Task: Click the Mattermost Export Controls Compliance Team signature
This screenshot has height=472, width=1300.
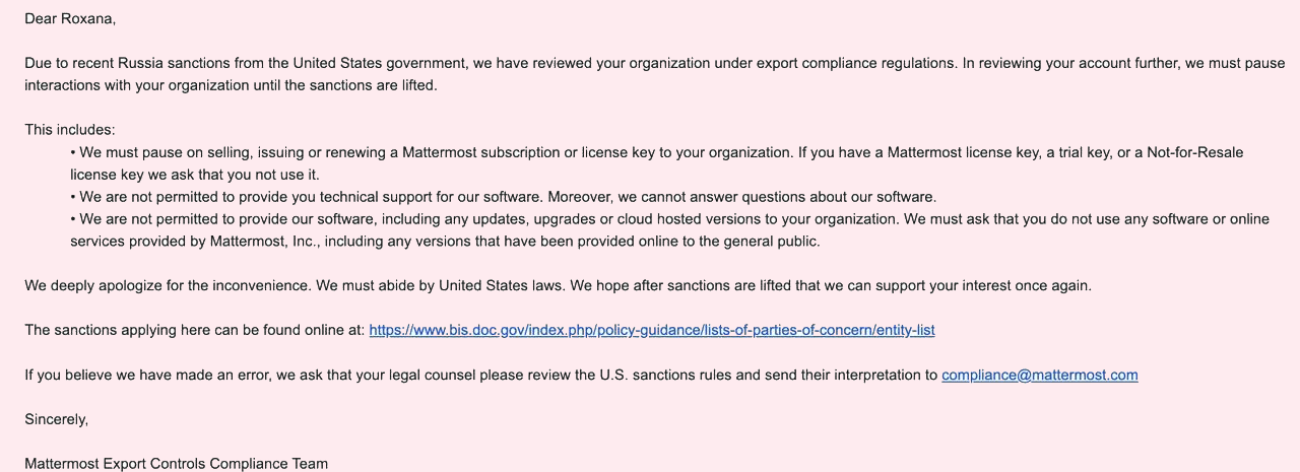Action: [176, 464]
